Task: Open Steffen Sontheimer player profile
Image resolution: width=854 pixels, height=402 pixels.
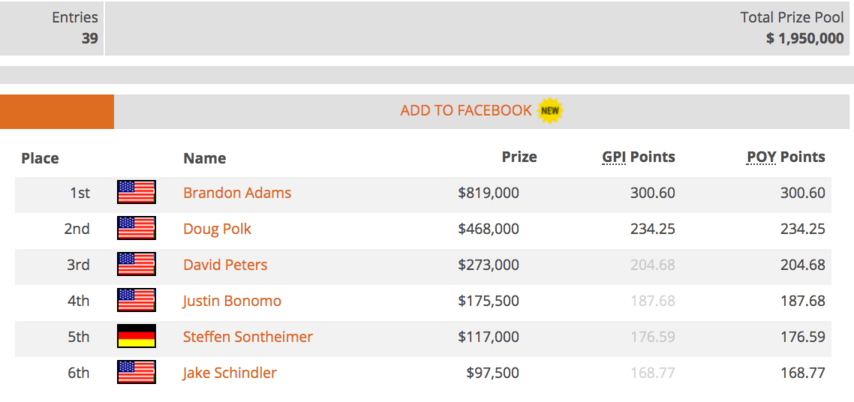Action: (248, 337)
